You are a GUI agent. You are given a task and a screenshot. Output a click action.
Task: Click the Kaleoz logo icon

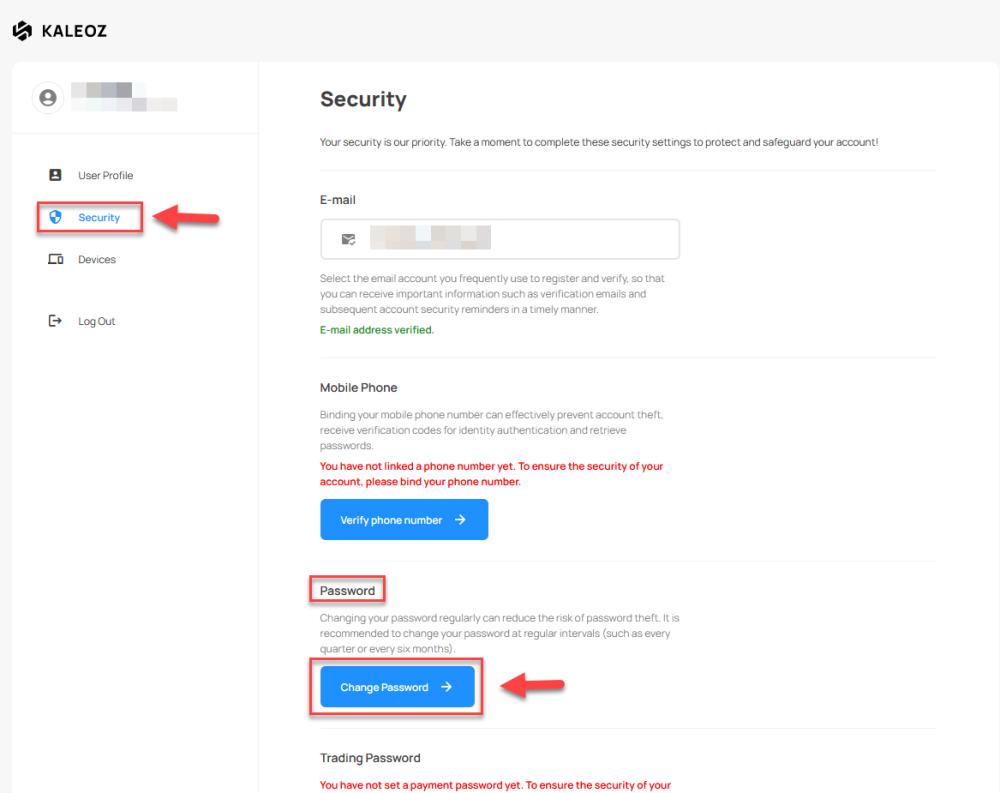tap(23, 31)
